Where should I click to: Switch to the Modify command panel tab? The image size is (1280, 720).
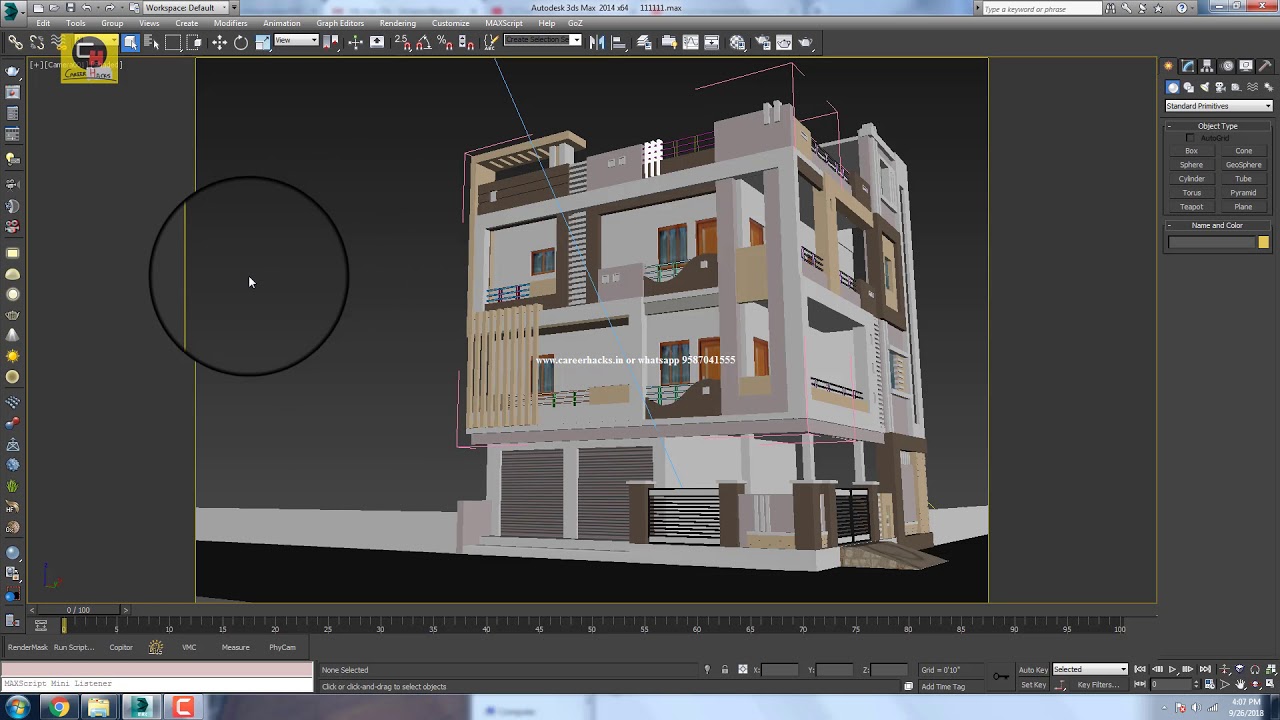1187,66
